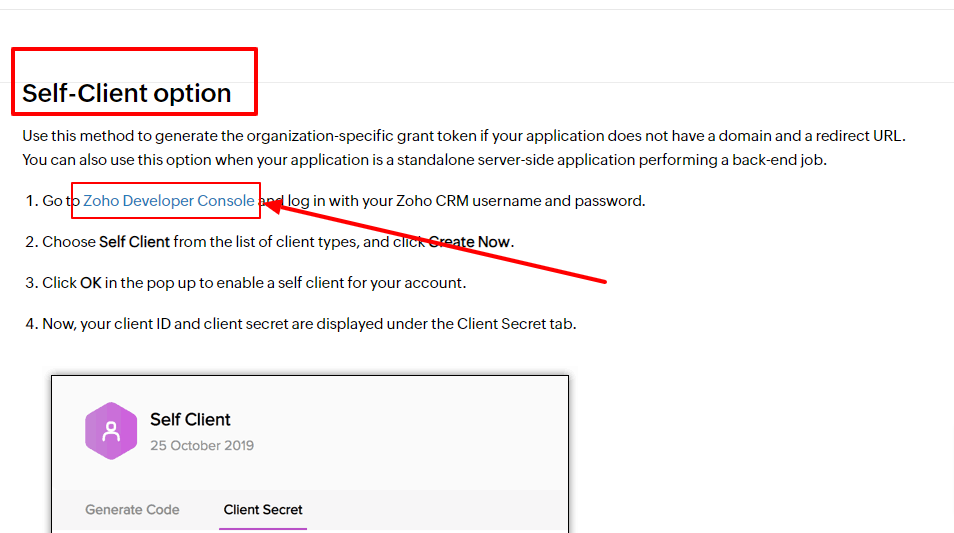The width and height of the screenshot is (954, 533).
Task: Open the Zoho Developer Console link
Action: tap(169, 201)
